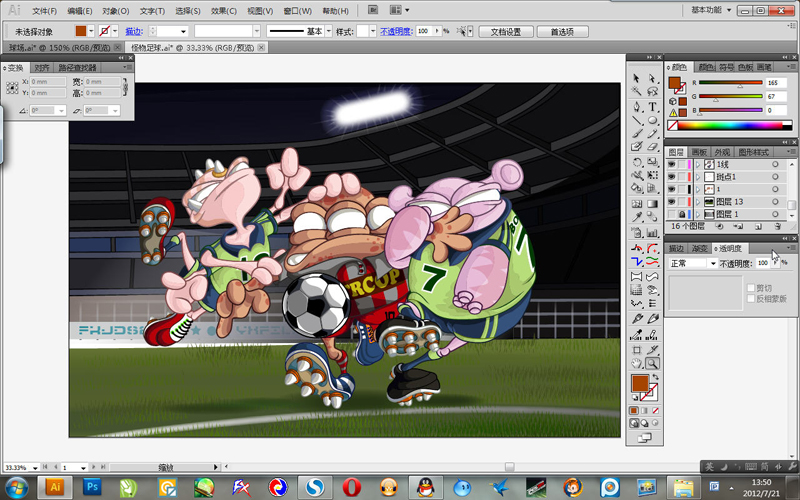Open the 样式 style dropdown
800x500 pixels.
pyautogui.click(x=373, y=31)
